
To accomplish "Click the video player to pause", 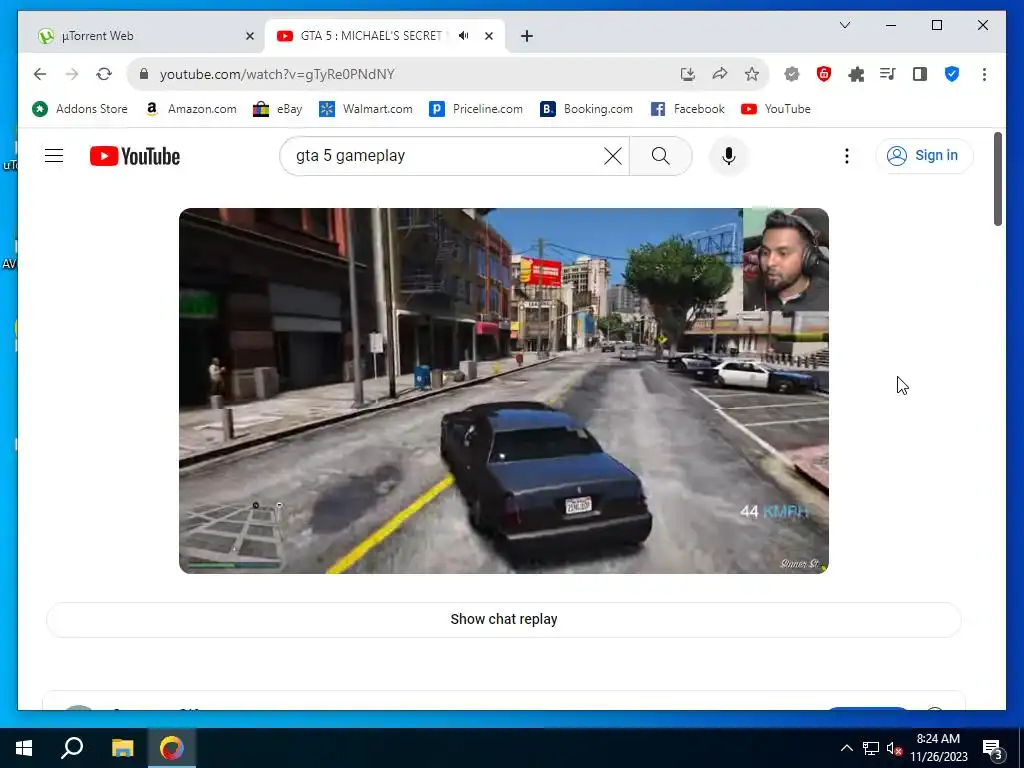I will 504,391.
